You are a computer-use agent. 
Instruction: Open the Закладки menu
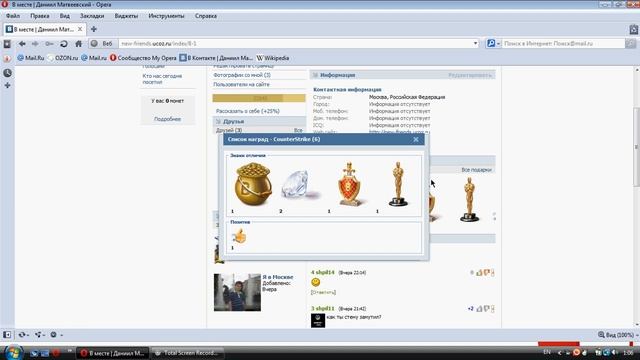pyautogui.click(x=92, y=16)
